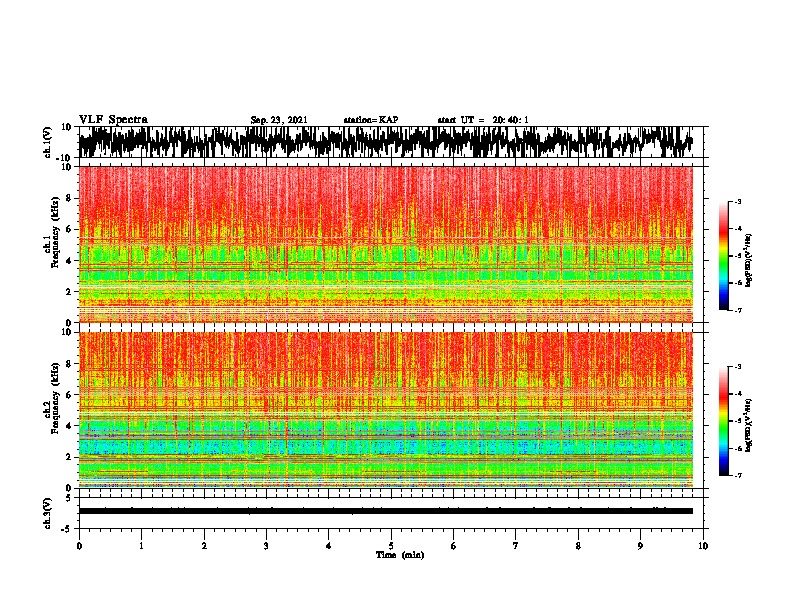Click inside the ch.1 spectrogram panel
Image resolution: width=792 pixels, height=612 pixels.
pos(385,244)
